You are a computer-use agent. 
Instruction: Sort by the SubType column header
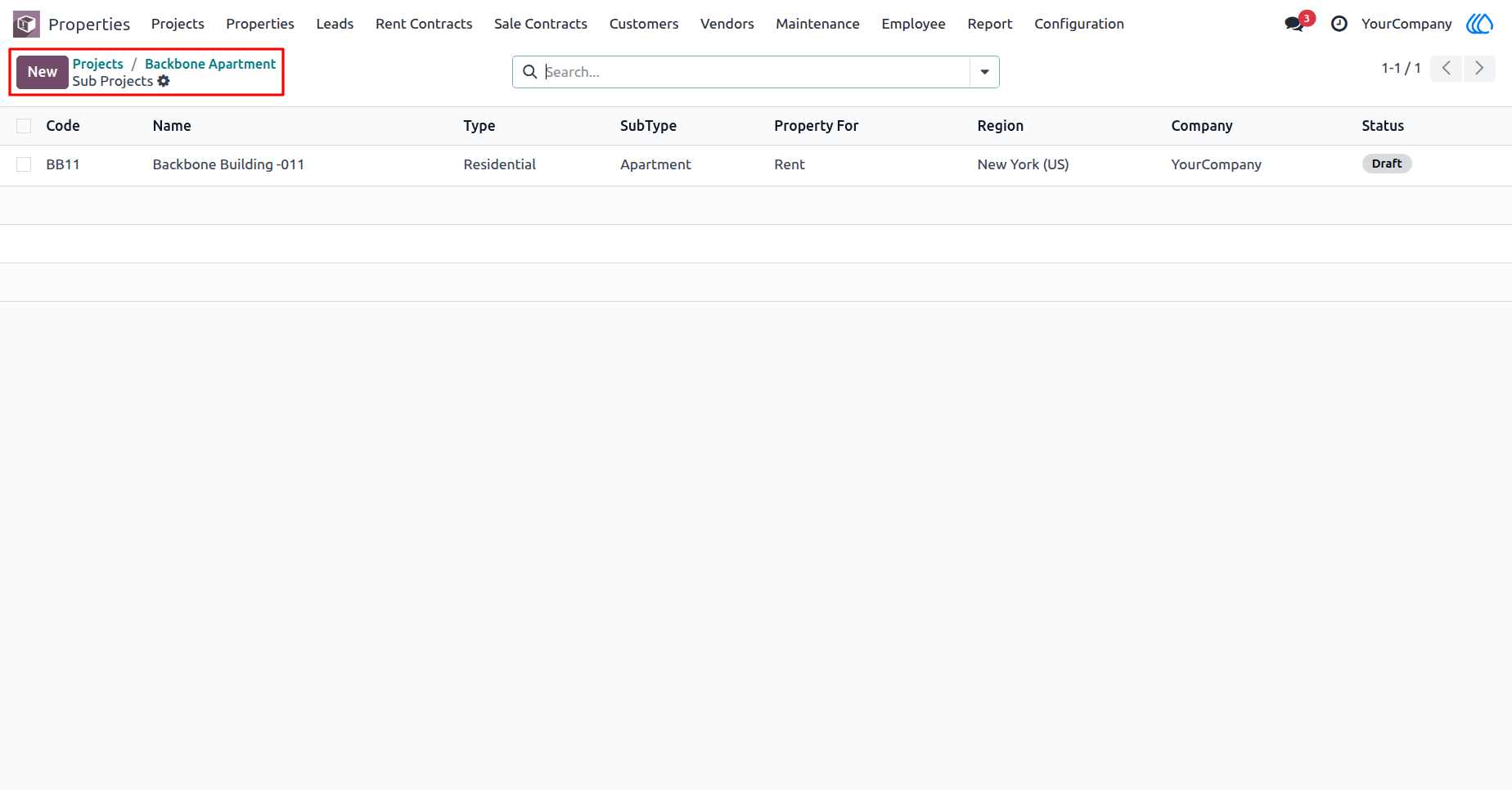[x=648, y=126]
